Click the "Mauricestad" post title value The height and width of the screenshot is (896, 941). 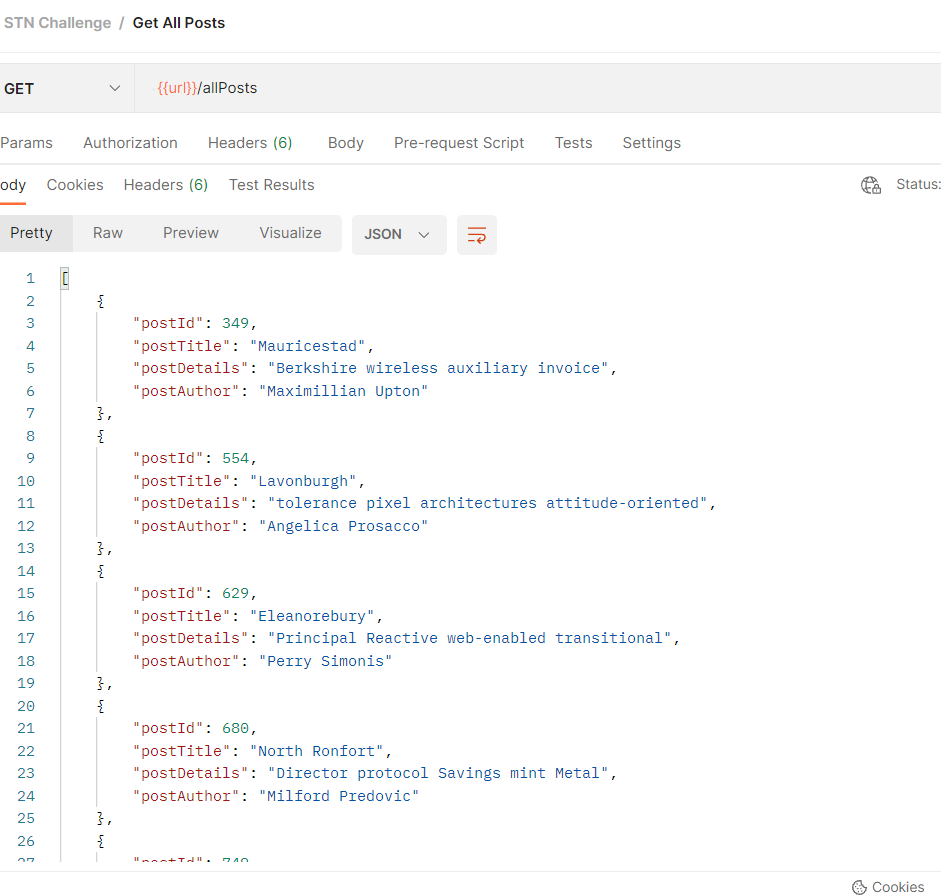click(x=307, y=346)
